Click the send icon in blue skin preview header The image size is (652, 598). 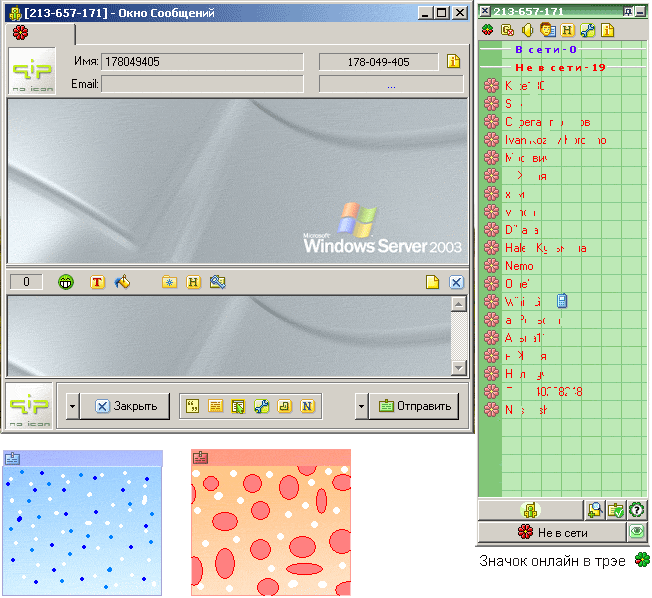(x=12, y=458)
